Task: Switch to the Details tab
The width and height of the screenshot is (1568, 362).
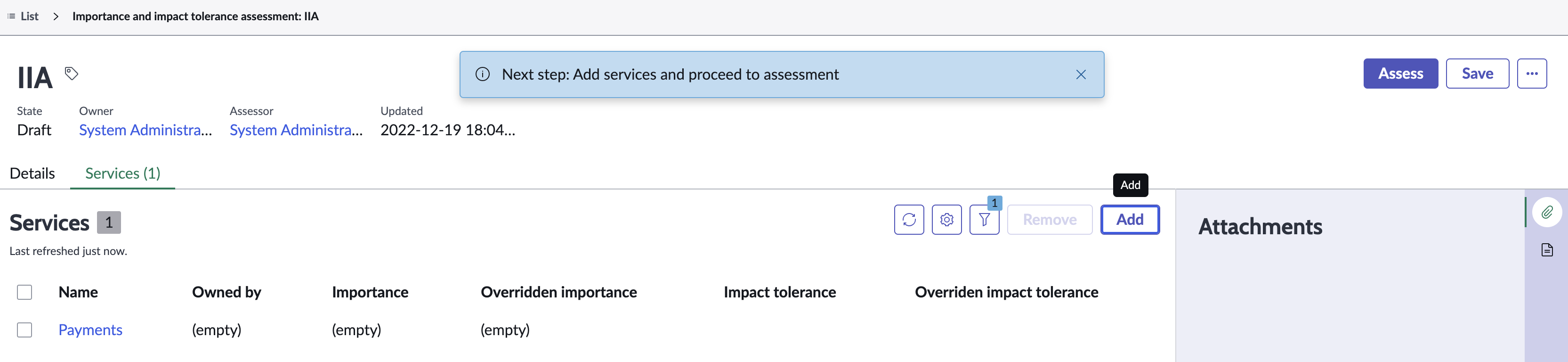Action: (32, 173)
